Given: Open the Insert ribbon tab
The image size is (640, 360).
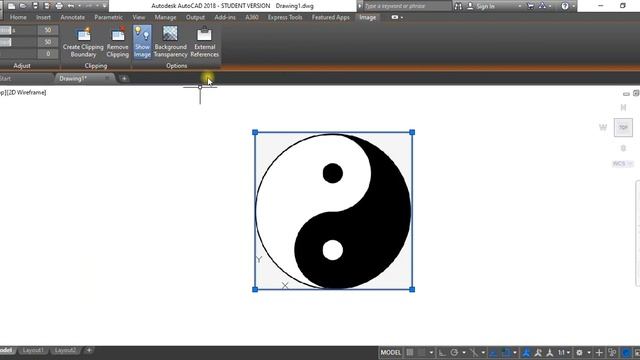Looking at the screenshot, I should click(43, 17).
